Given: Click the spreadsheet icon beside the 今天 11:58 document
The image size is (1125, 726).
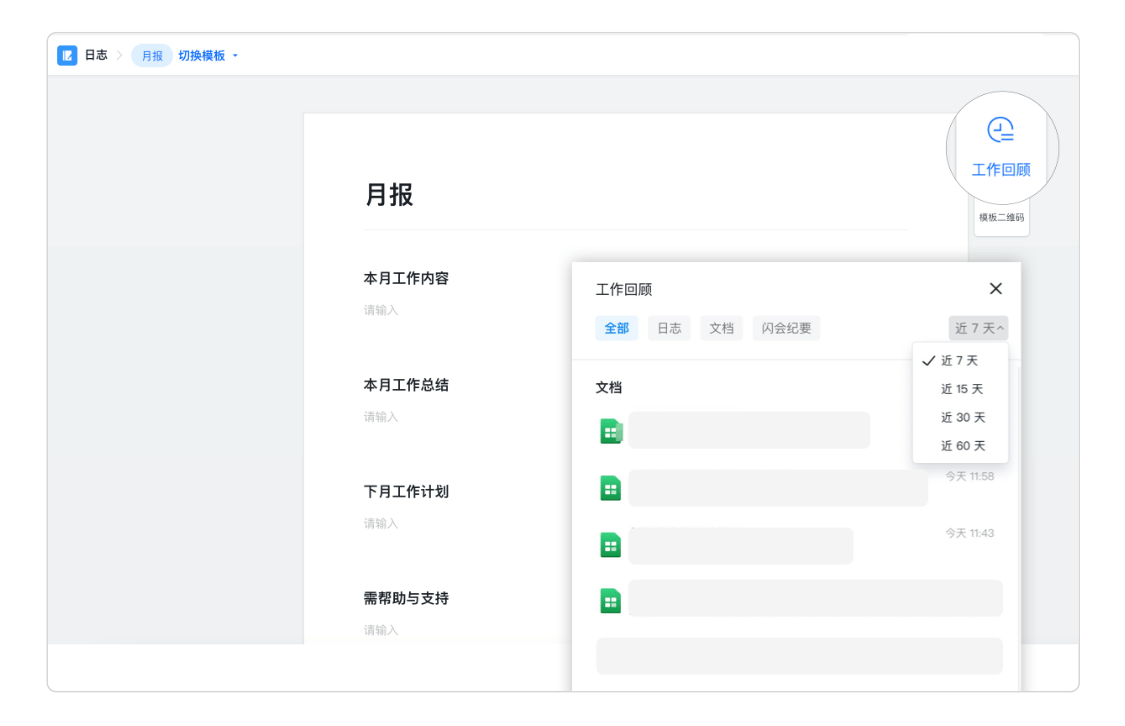Looking at the screenshot, I should click(x=611, y=488).
